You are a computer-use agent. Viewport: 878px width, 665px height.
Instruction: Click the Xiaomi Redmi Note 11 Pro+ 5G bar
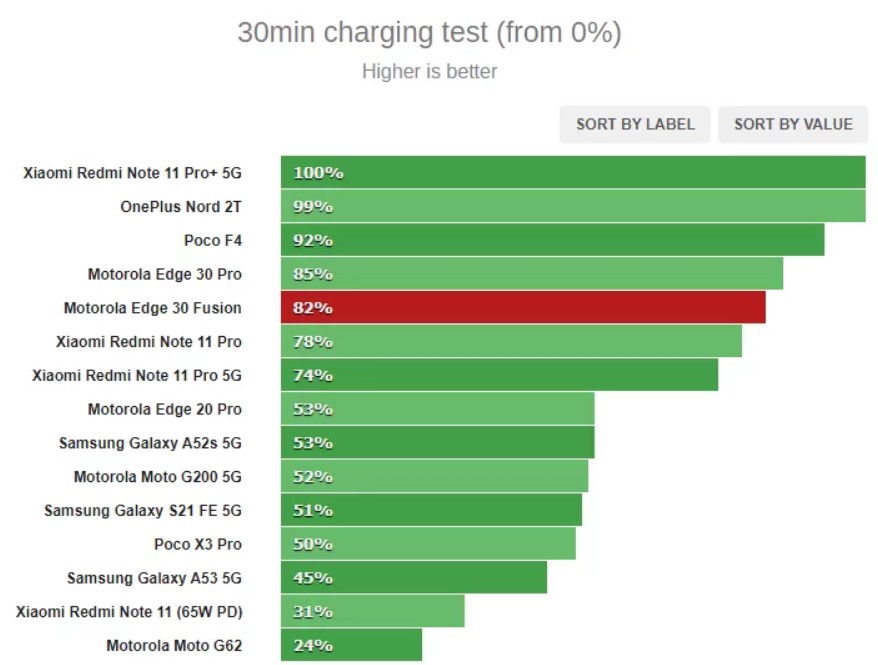(x=573, y=172)
